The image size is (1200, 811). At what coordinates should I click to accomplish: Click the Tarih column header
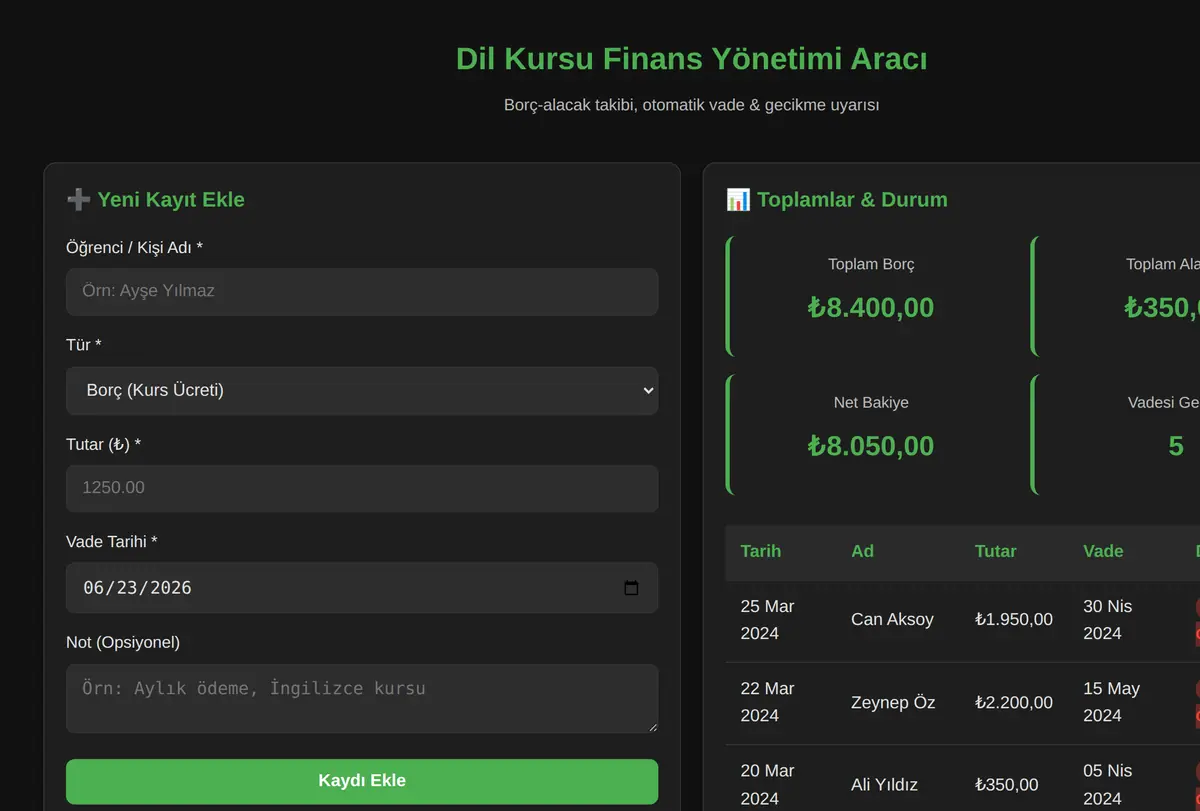pyautogui.click(x=761, y=551)
